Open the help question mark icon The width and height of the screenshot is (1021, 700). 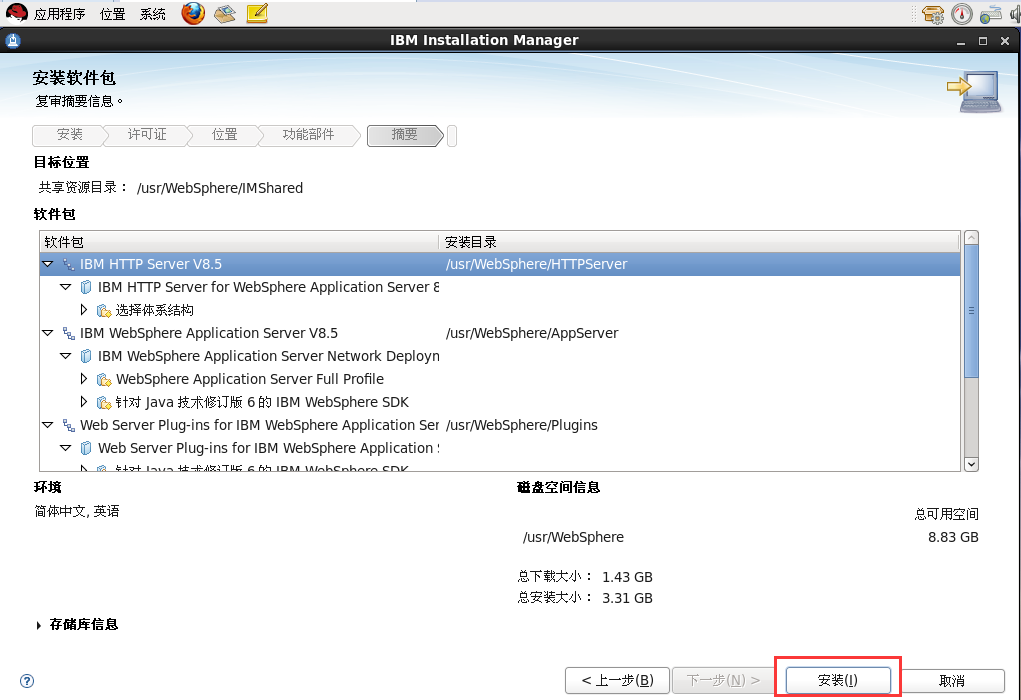(x=27, y=681)
